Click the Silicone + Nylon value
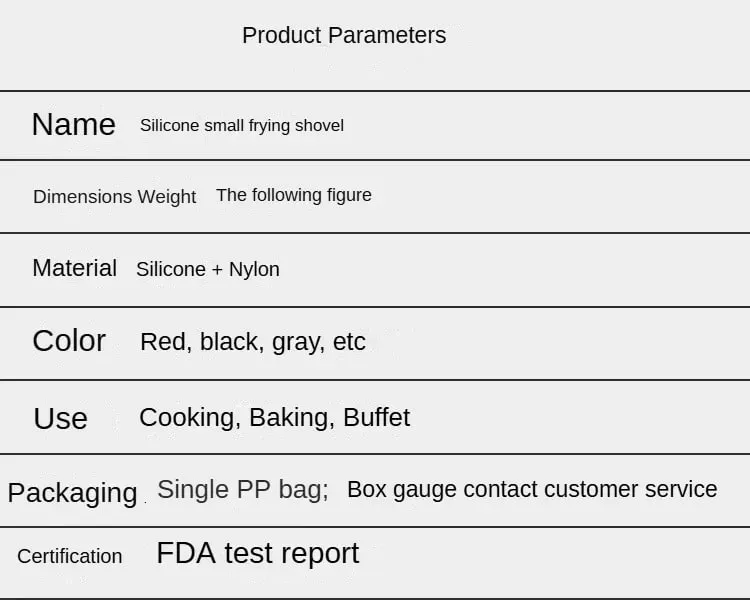The width and height of the screenshot is (750, 600). 208,269
